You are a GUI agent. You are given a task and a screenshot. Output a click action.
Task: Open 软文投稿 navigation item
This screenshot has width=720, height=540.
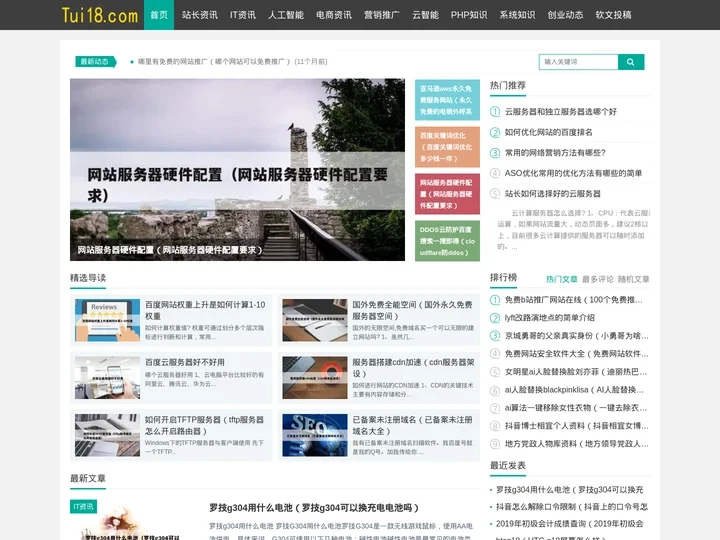click(x=613, y=15)
